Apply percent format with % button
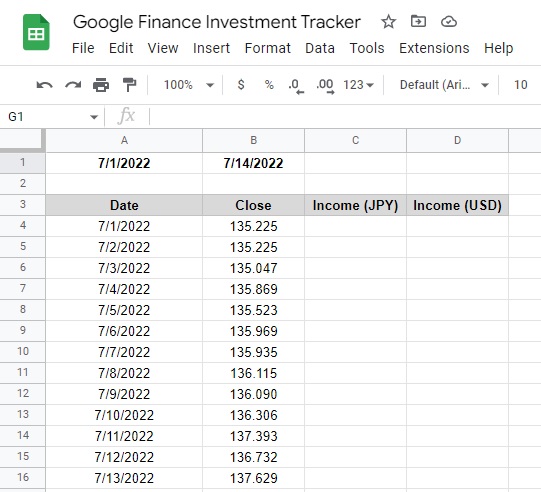 click(269, 85)
